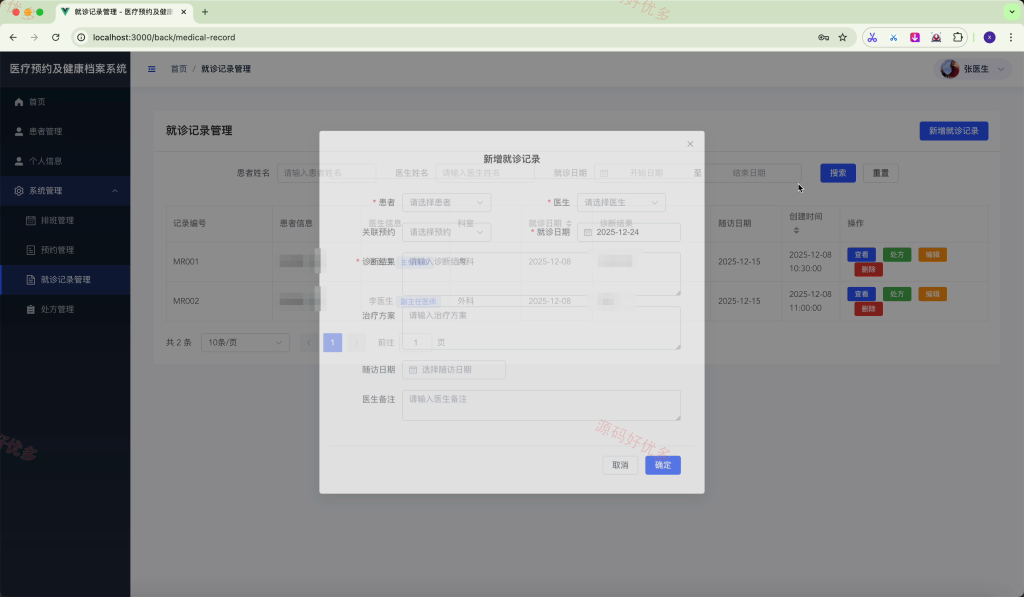Image resolution: width=1024 pixels, height=597 pixels.
Task: Click the site information icon in the address bar
Action: coord(81,37)
